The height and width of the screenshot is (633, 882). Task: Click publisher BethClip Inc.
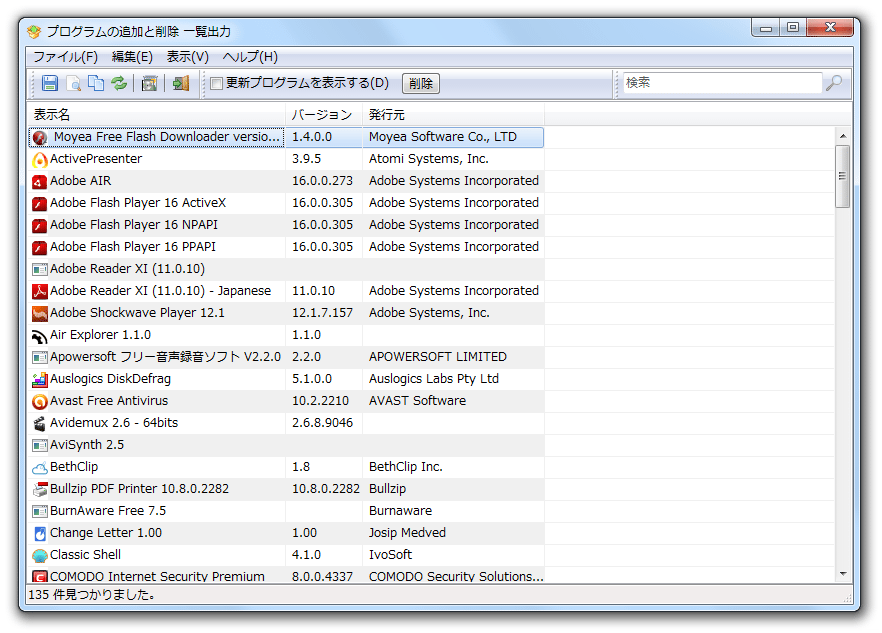click(x=406, y=467)
